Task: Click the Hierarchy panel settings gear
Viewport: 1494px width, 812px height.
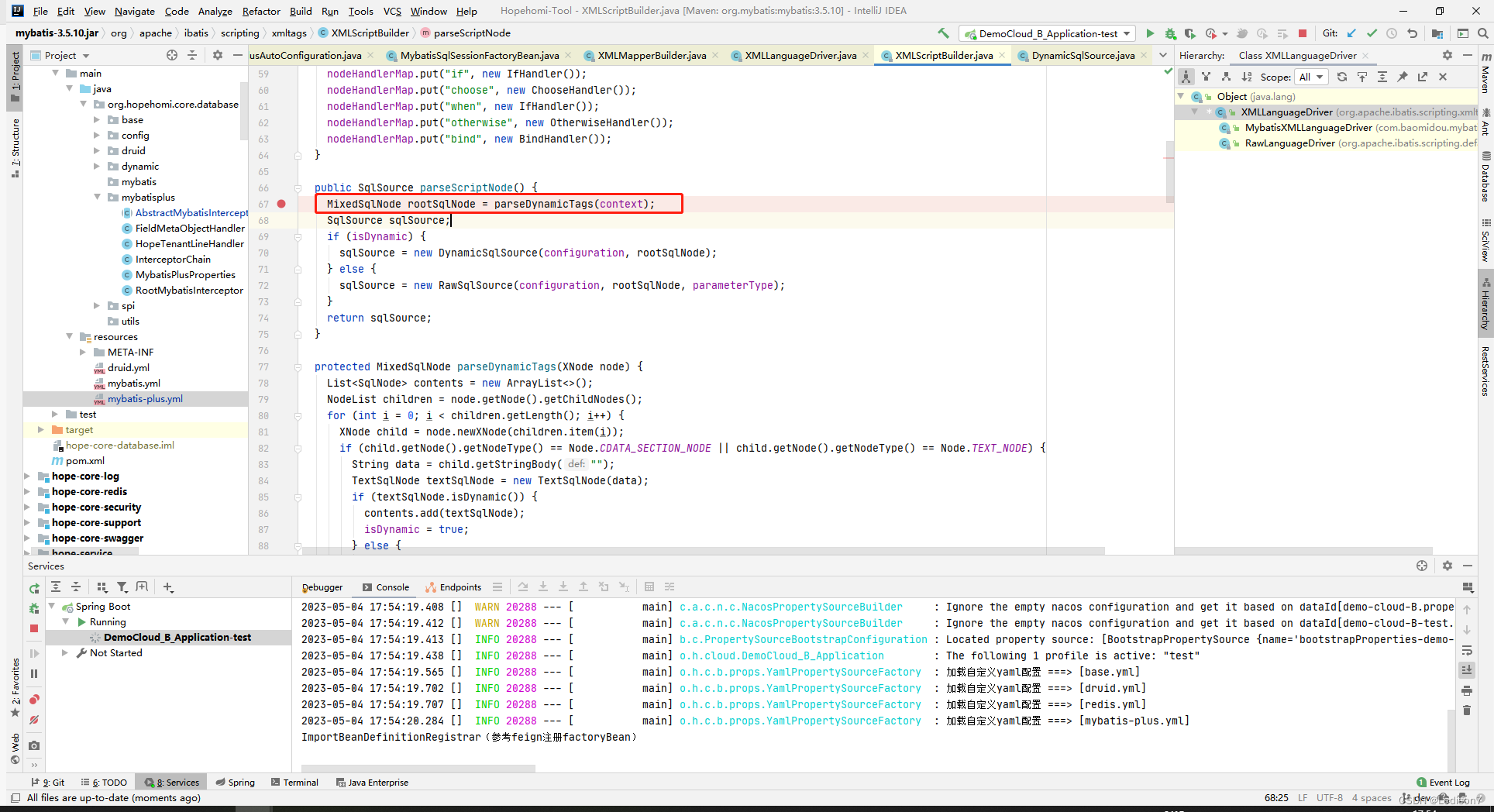Action: (x=1447, y=55)
